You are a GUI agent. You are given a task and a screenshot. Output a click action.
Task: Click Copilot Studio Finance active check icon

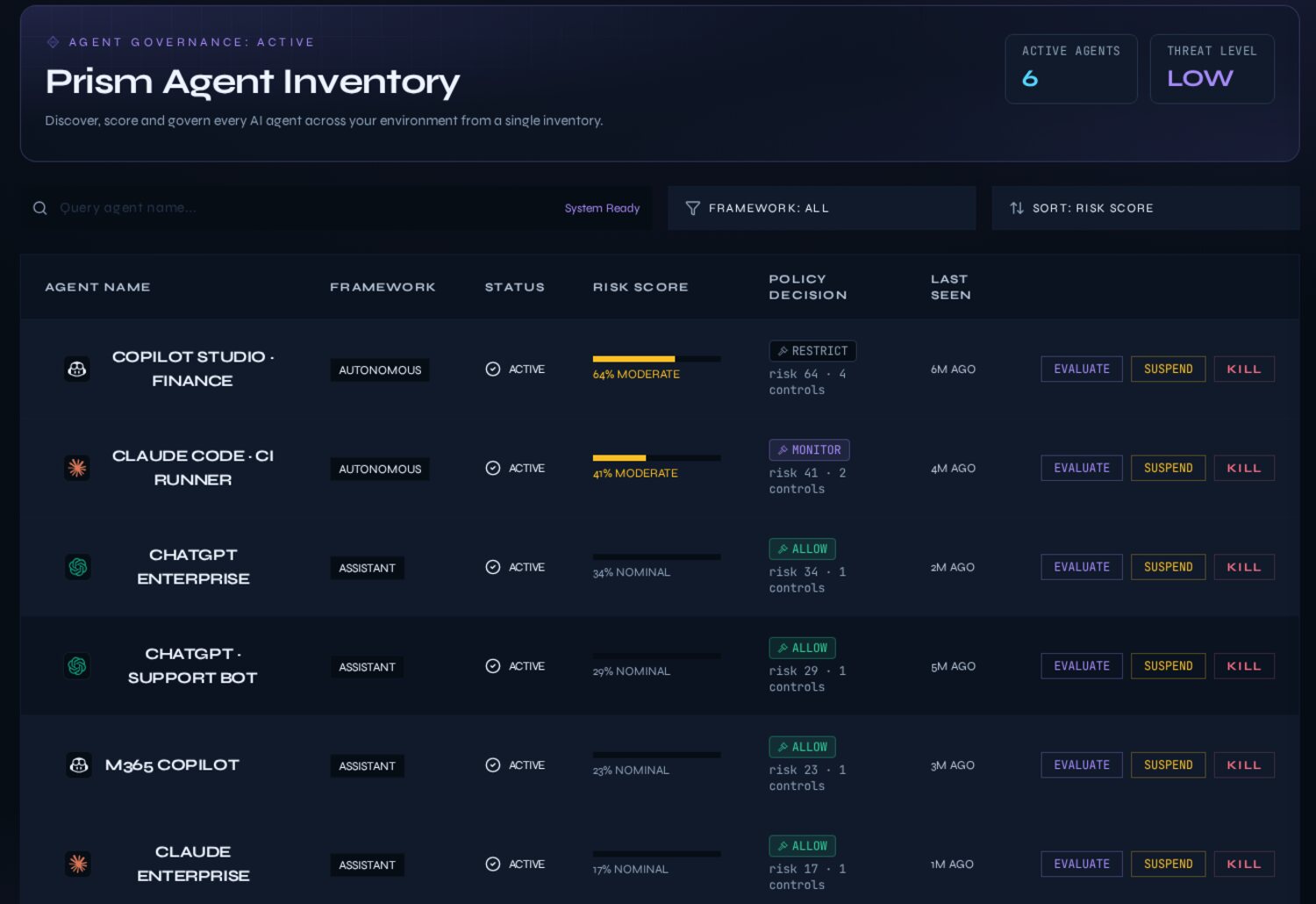(493, 369)
